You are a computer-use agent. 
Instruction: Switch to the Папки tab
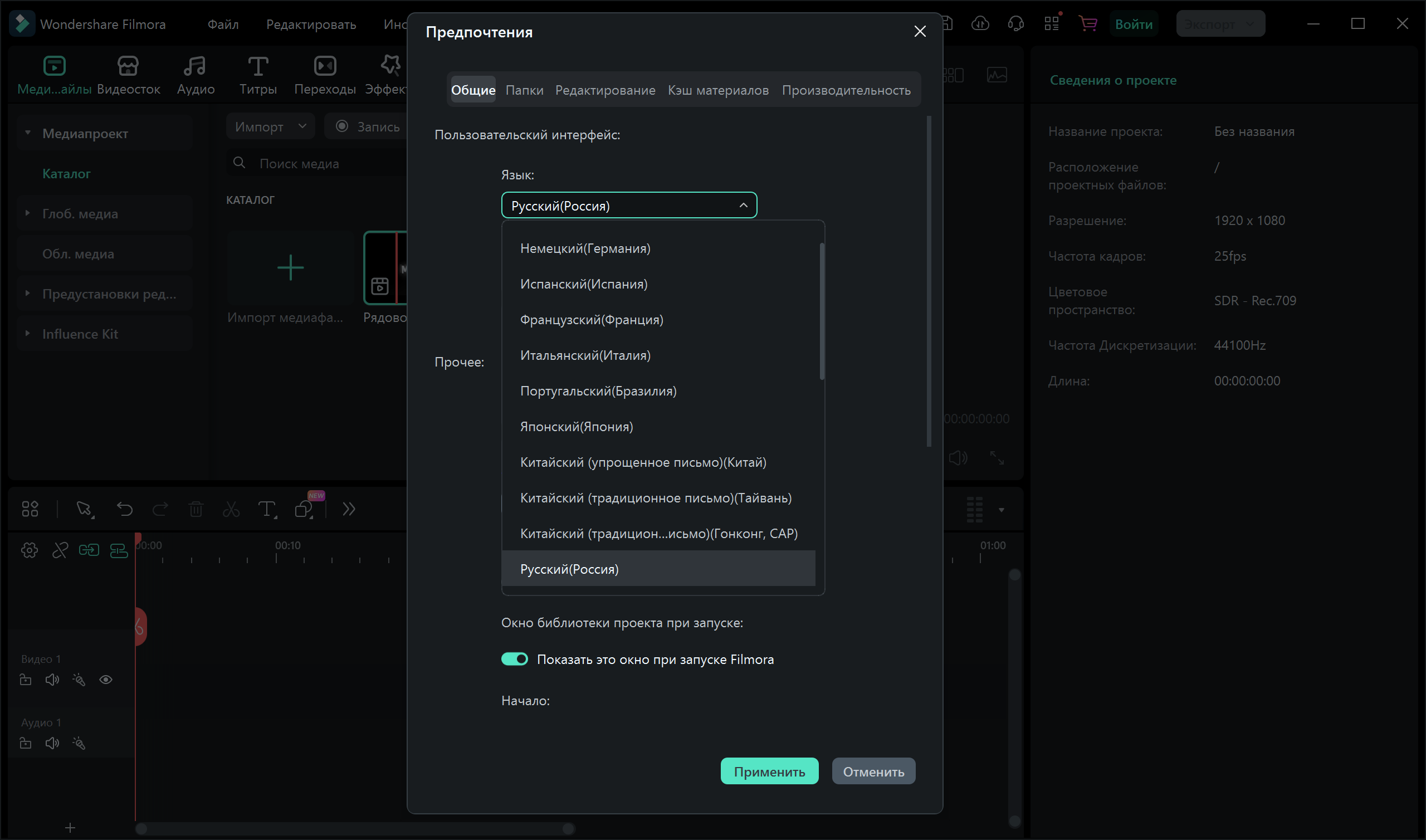tap(524, 90)
